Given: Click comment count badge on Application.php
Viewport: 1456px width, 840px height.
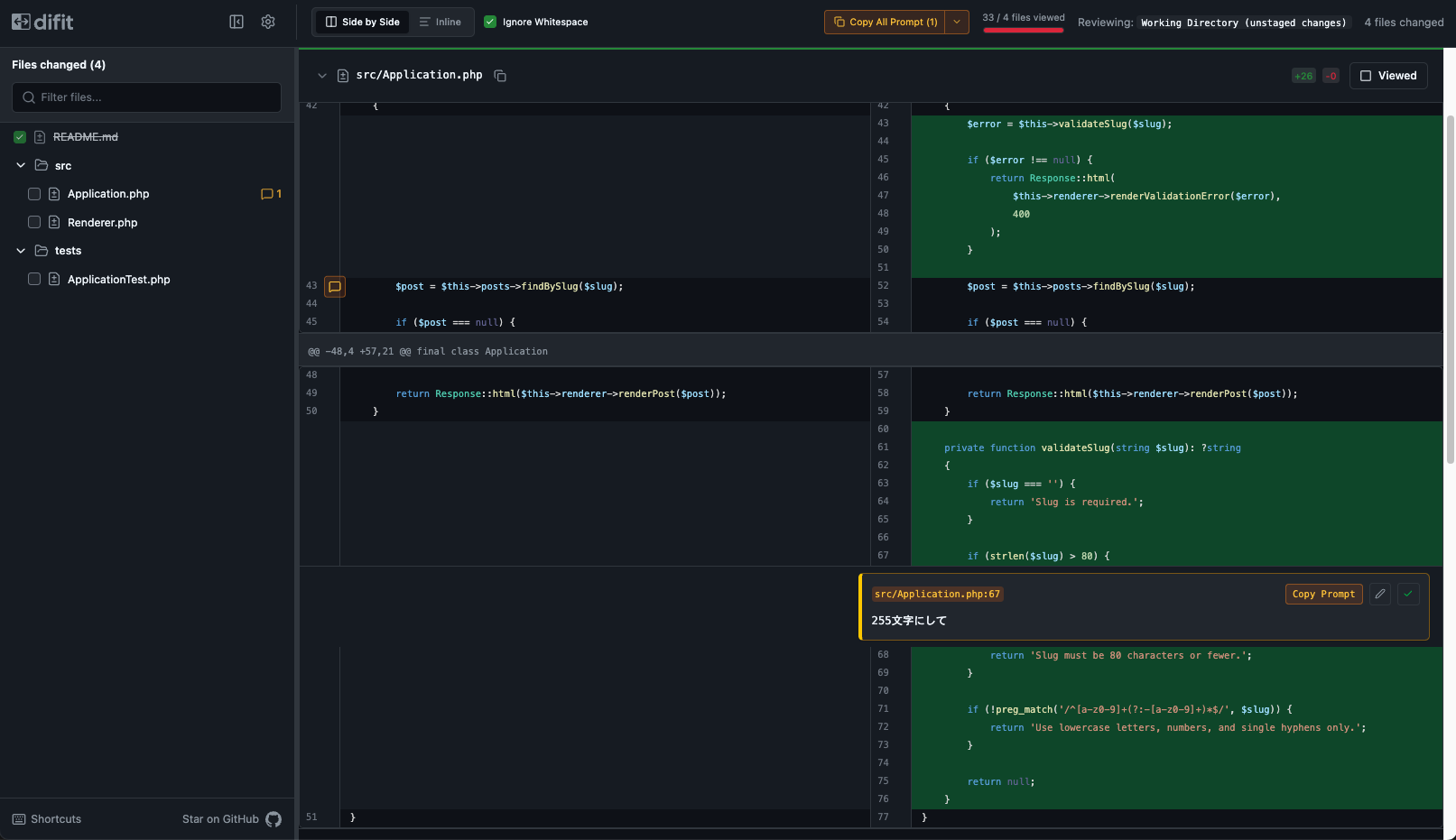Looking at the screenshot, I should tap(271, 194).
